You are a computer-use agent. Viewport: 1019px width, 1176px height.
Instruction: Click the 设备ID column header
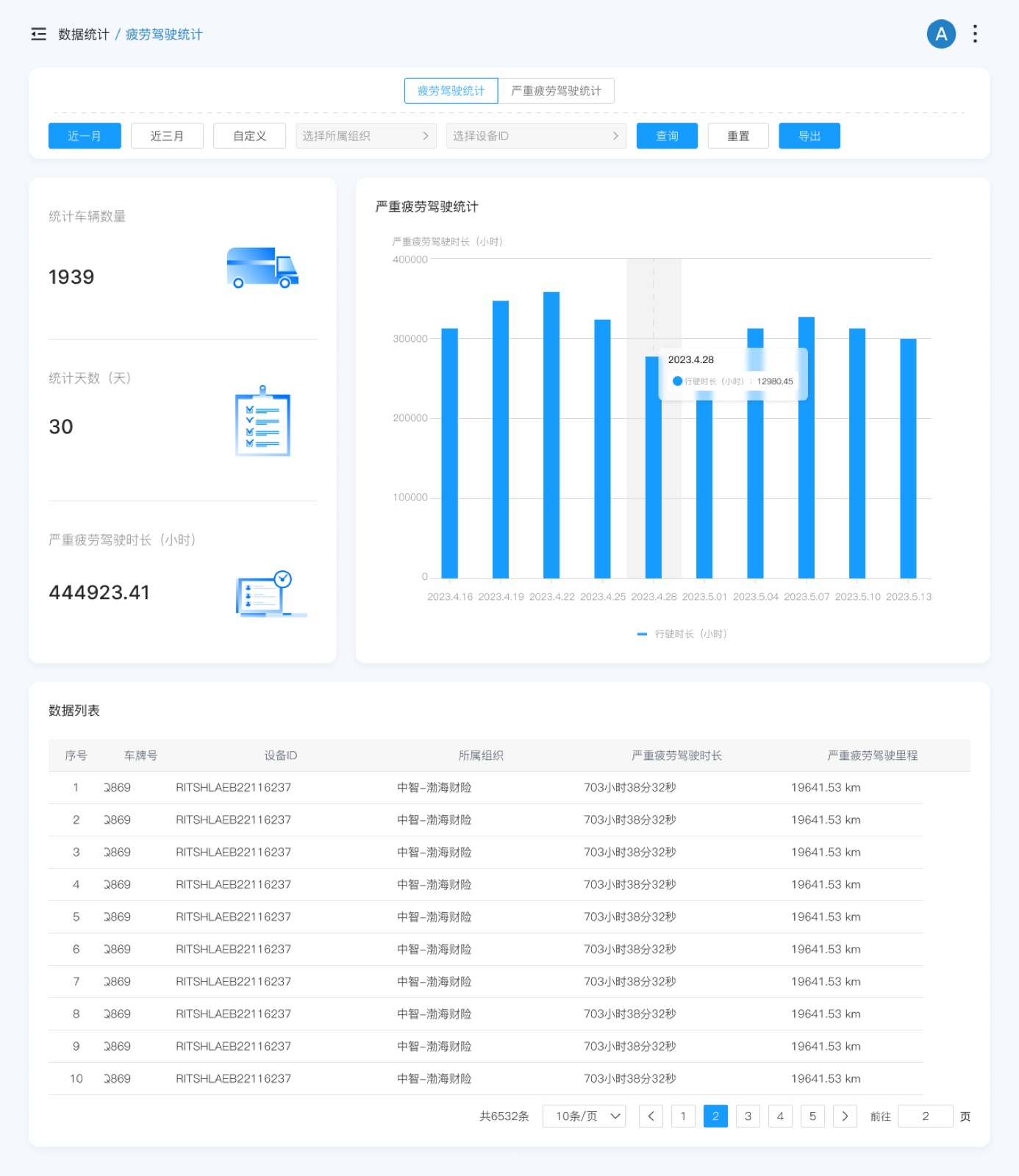(x=281, y=756)
